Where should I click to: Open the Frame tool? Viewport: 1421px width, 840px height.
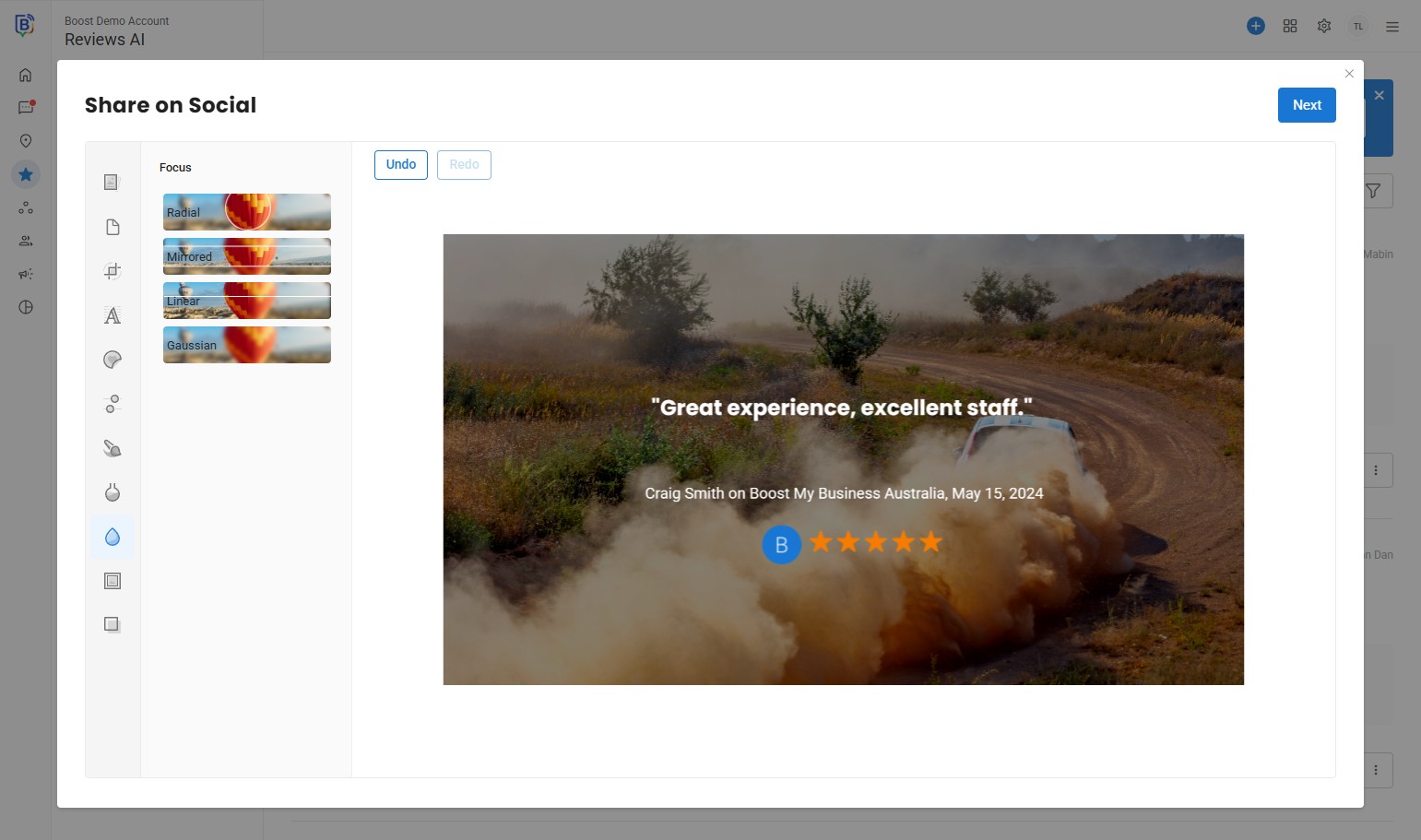coord(112,581)
